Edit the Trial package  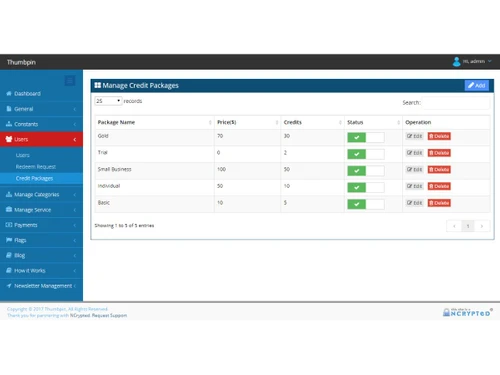414,153
